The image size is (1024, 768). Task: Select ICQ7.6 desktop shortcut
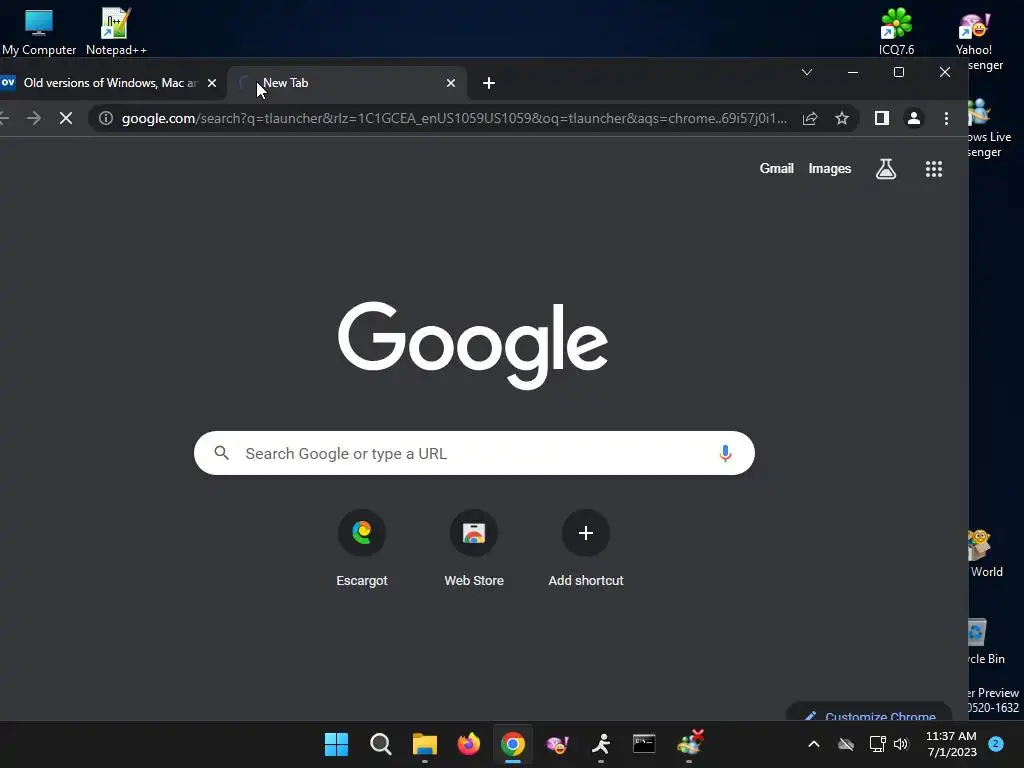coord(896,31)
